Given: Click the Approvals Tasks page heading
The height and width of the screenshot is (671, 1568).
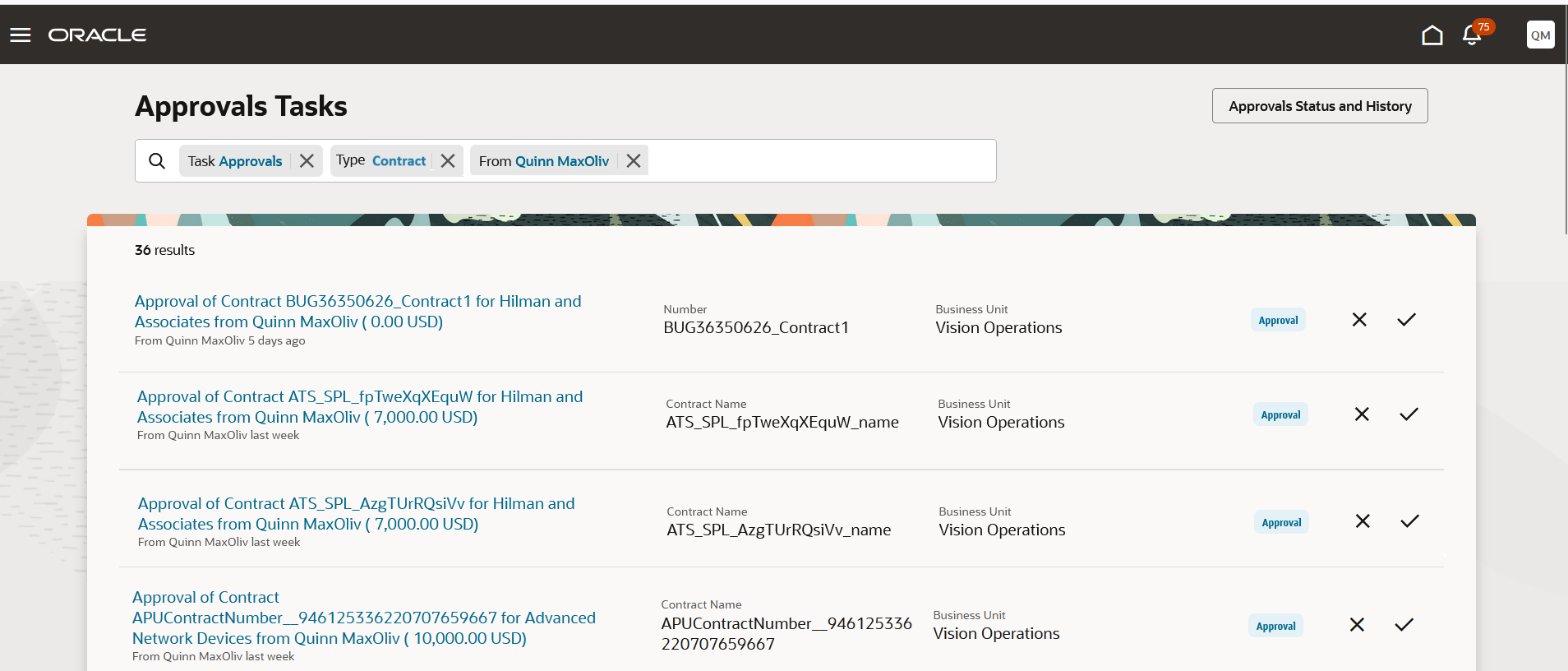Looking at the screenshot, I should 241,106.
